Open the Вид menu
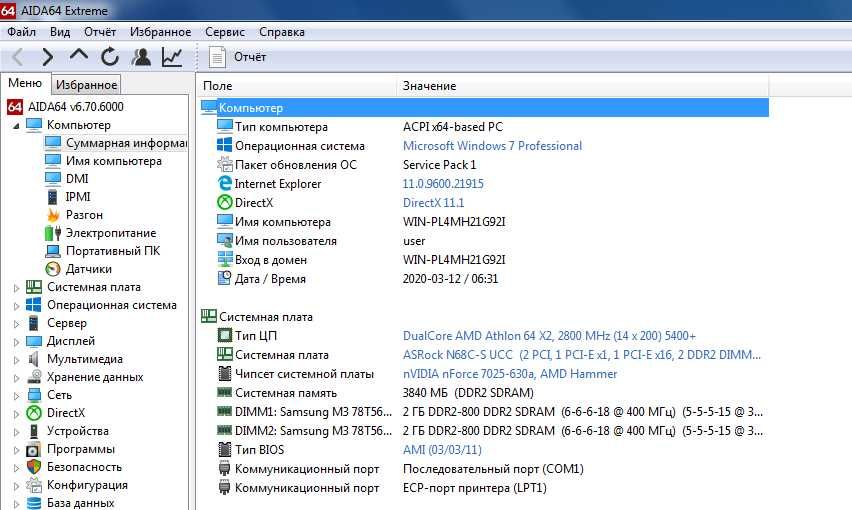This screenshot has width=852, height=510. [60, 32]
